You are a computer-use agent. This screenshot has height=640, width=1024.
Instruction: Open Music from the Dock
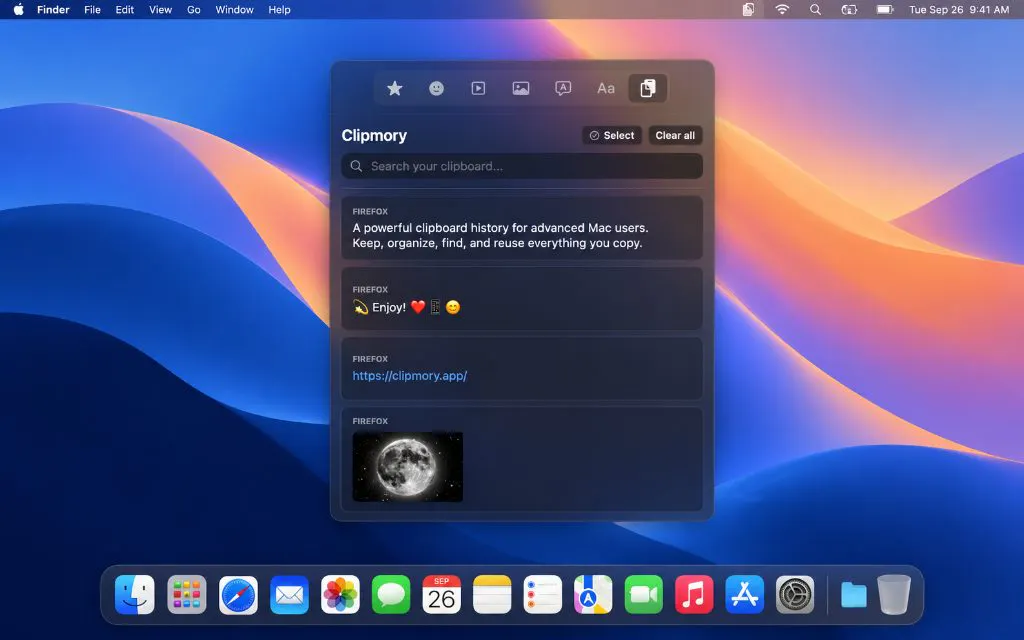click(x=694, y=595)
